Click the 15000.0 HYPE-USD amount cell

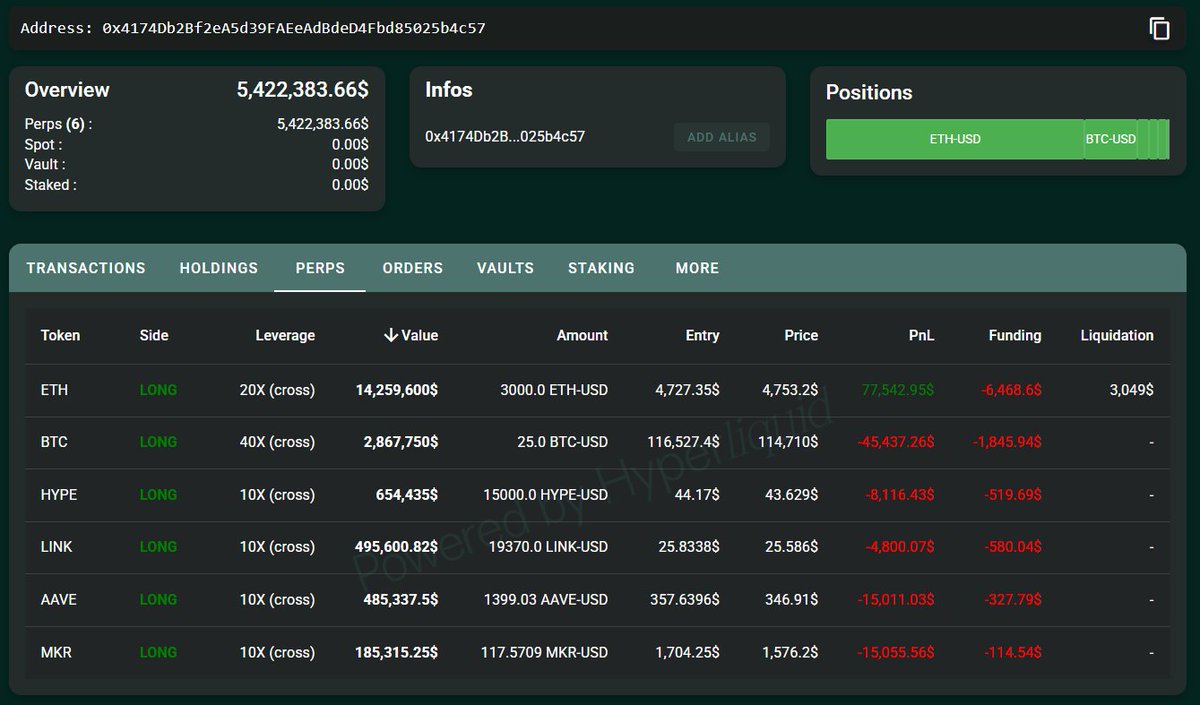click(545, 495)
